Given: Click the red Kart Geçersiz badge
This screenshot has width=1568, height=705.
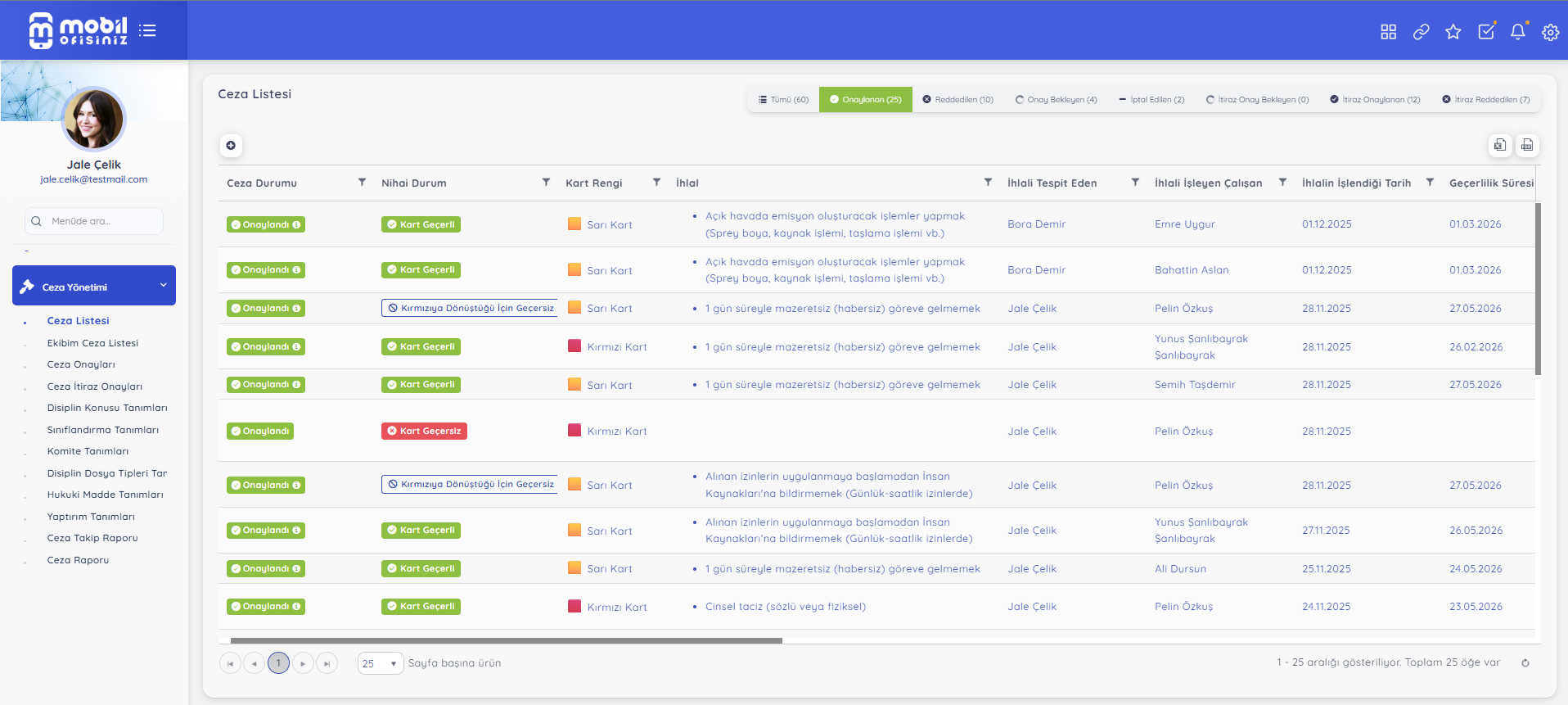Looking at the screenshot, I should pos(424,431).
